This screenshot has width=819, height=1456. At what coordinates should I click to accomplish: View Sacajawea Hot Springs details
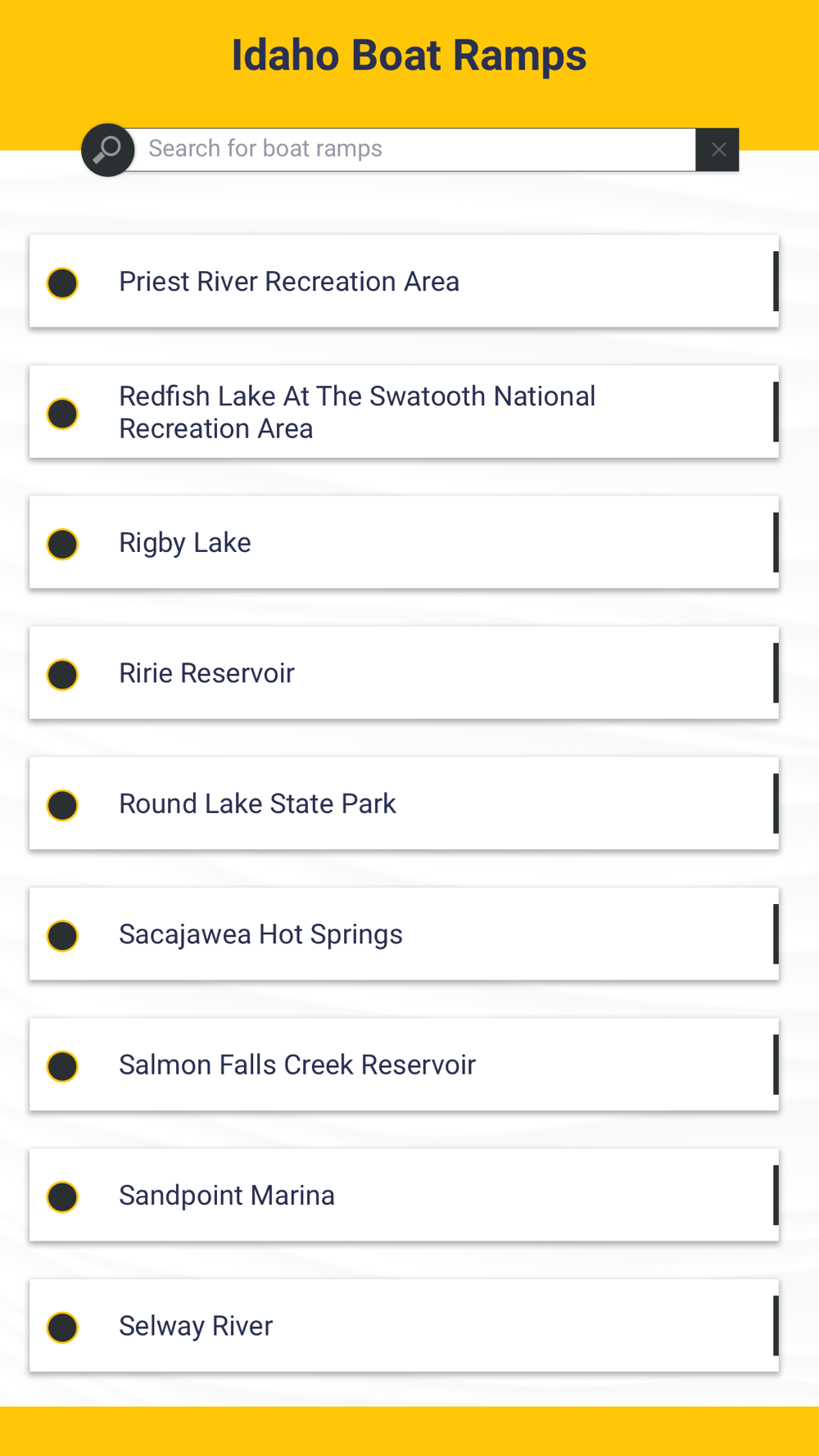pos(404,934)
